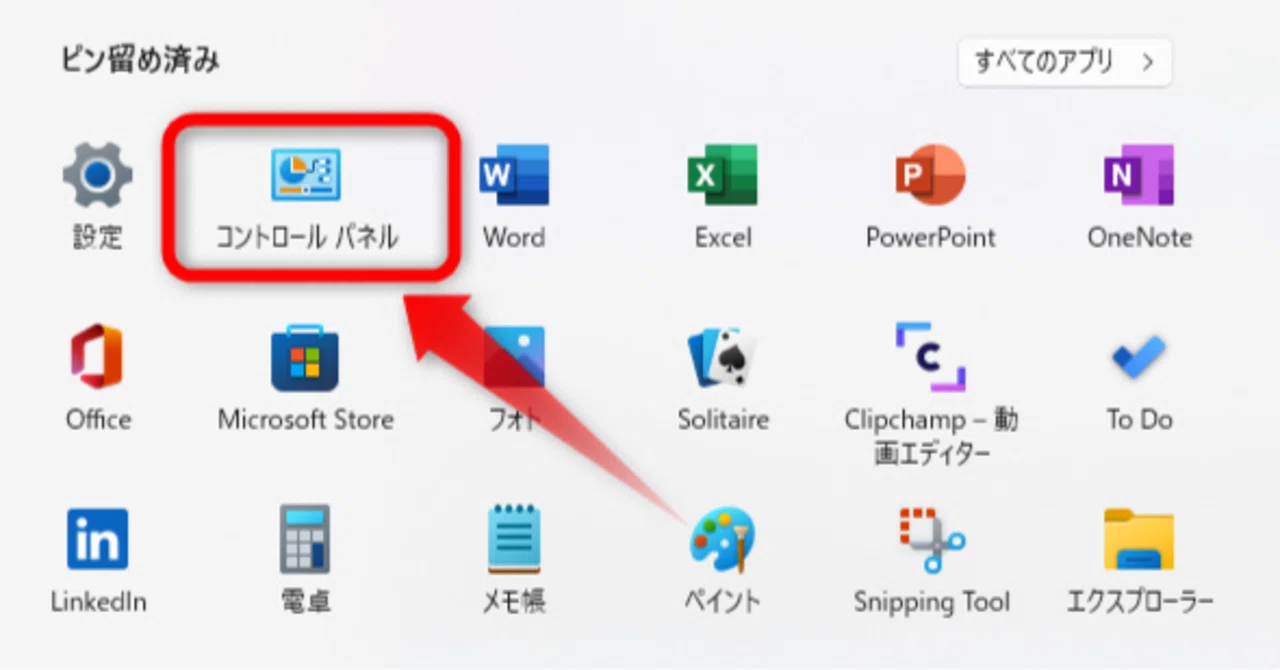This screenshot has height=670, width=1280.
Task: Launch the Solitaire cards icon
Action: click(723, 357)
